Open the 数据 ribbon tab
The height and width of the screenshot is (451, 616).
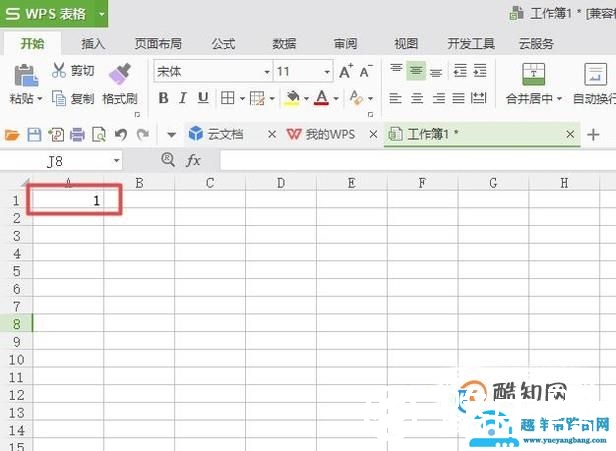coord(284,43)
